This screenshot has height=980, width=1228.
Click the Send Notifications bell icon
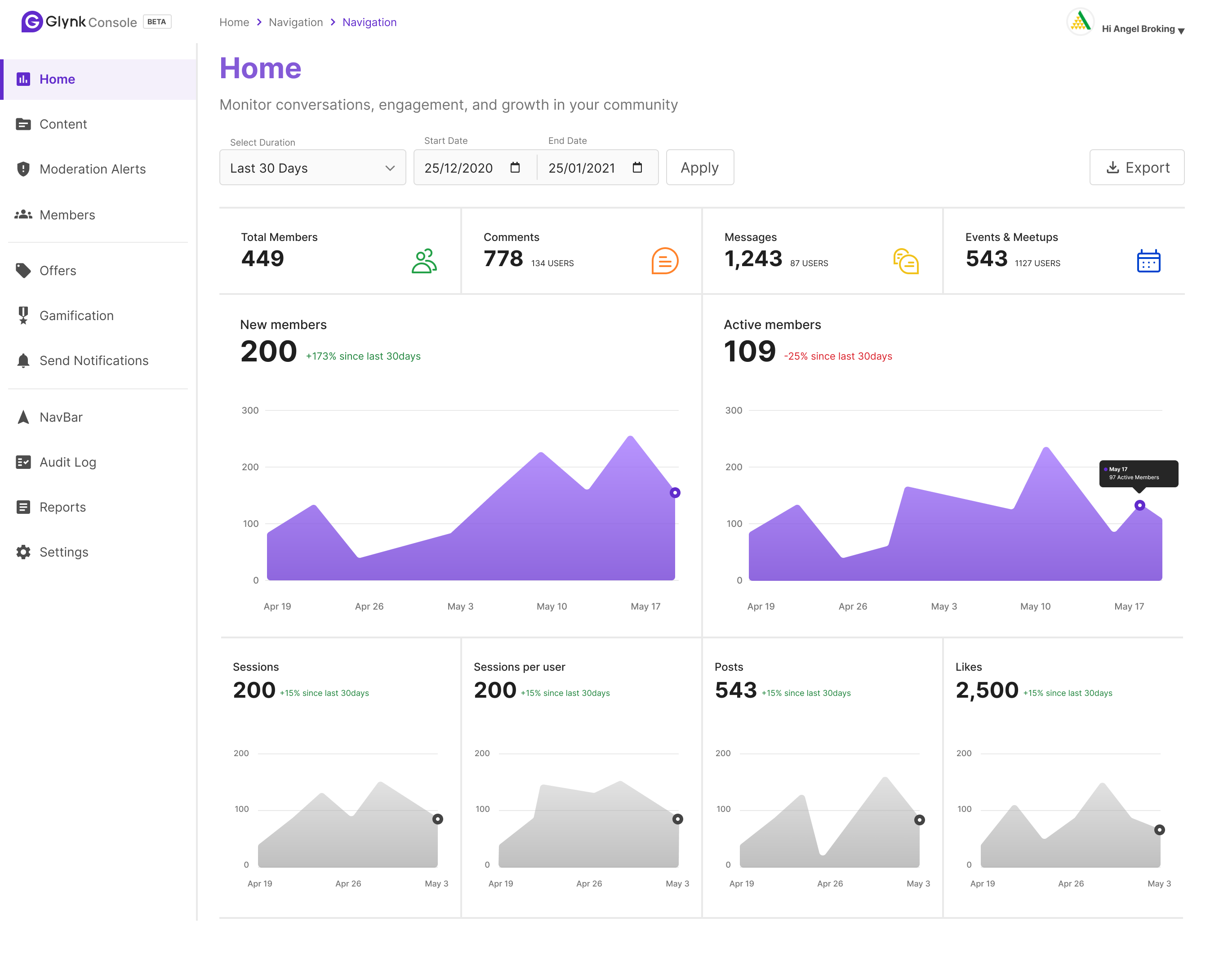pyautogui.click(x=23, y=360)
